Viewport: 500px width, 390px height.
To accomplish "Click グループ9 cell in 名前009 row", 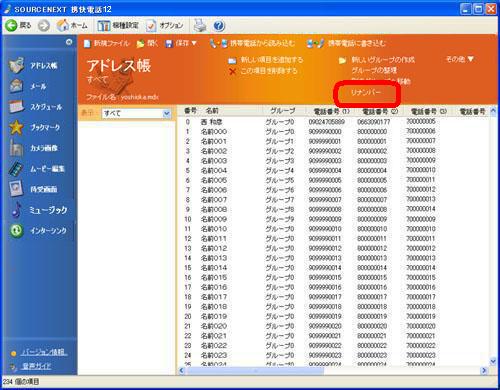I will click(x=280, y=219).
